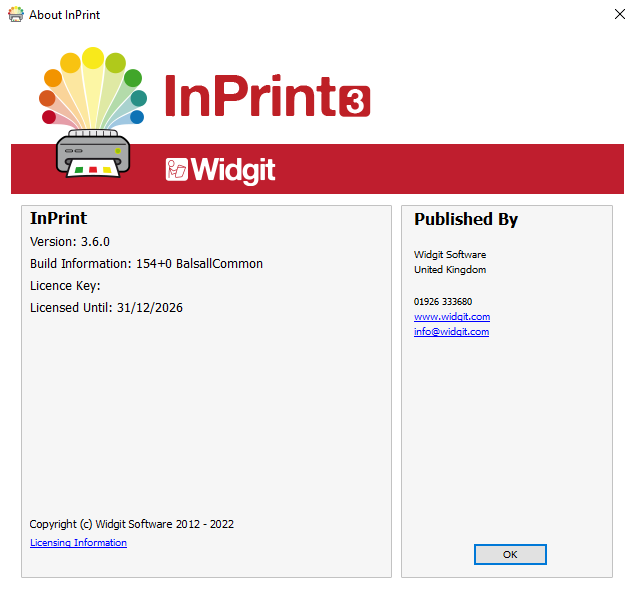This screenshot has width=635, height=601.
Task: Click the Copyright (c) Widgit Software line
Action: [132, 524]
